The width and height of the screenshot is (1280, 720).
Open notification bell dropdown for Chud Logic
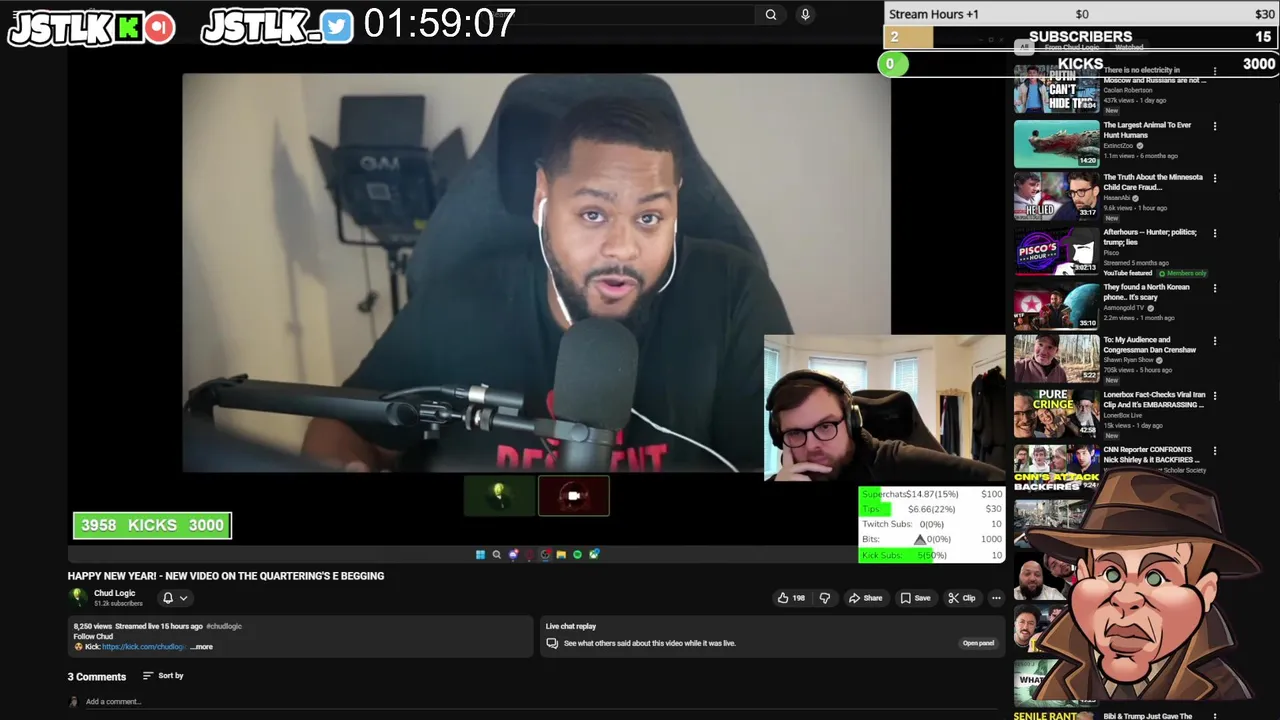click(175, 598)
